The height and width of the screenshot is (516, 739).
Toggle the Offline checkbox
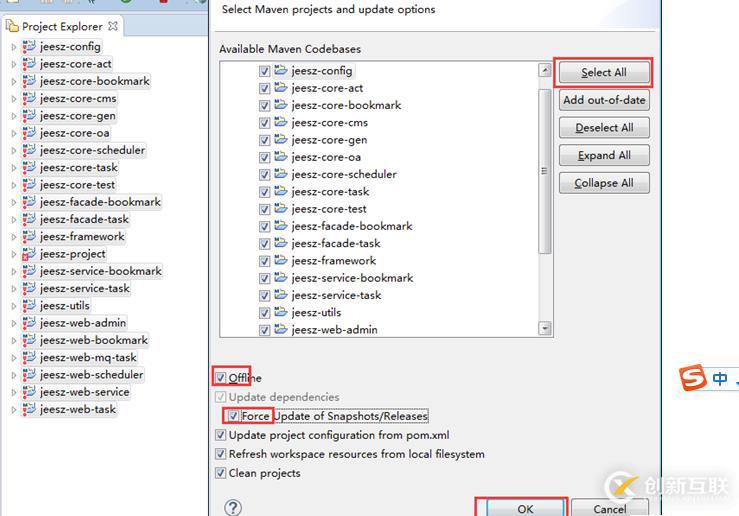pyautogui.click(x=220, y=377)
